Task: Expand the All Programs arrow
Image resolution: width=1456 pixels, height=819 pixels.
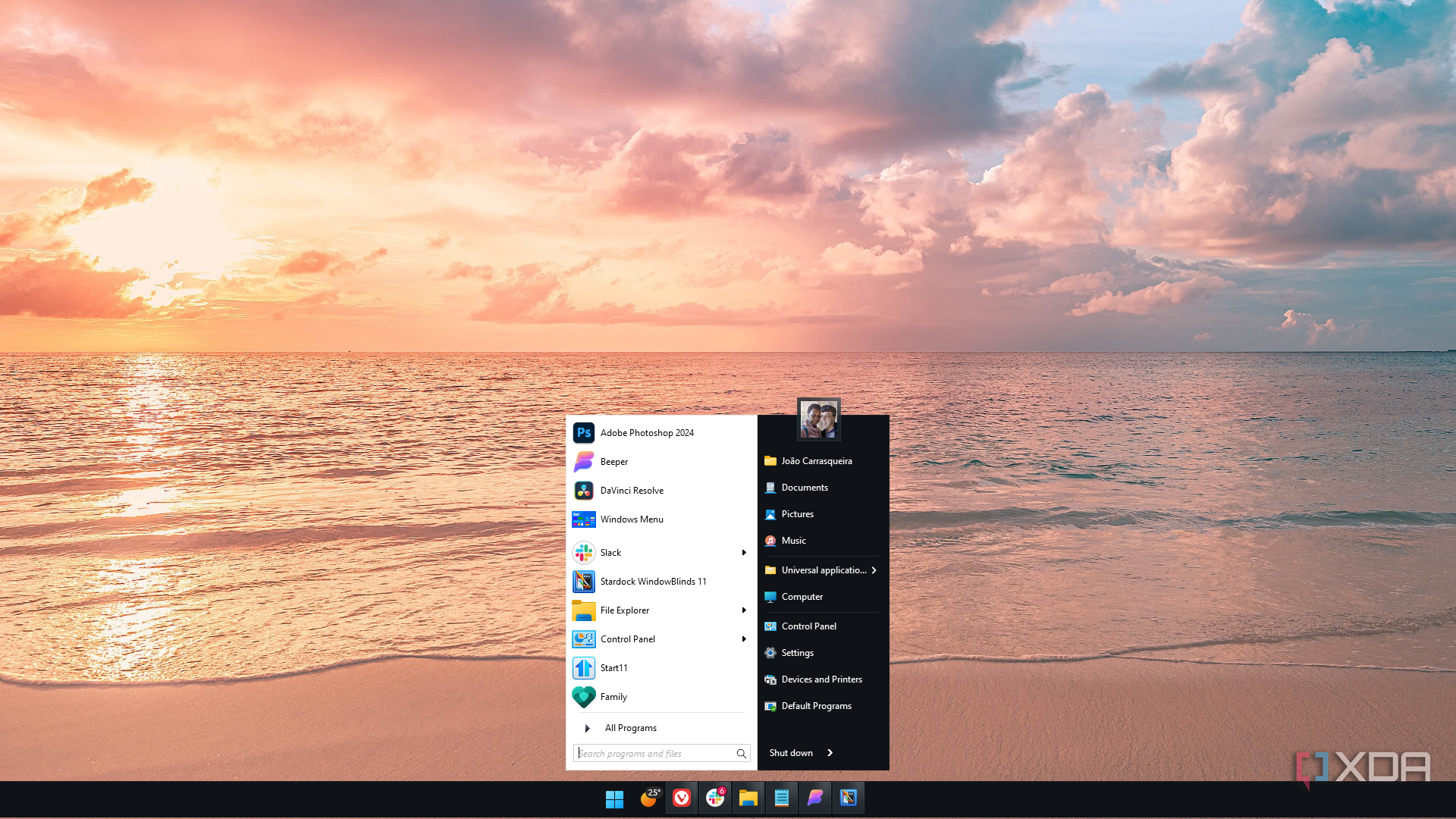Action: [x=587, y=728]
